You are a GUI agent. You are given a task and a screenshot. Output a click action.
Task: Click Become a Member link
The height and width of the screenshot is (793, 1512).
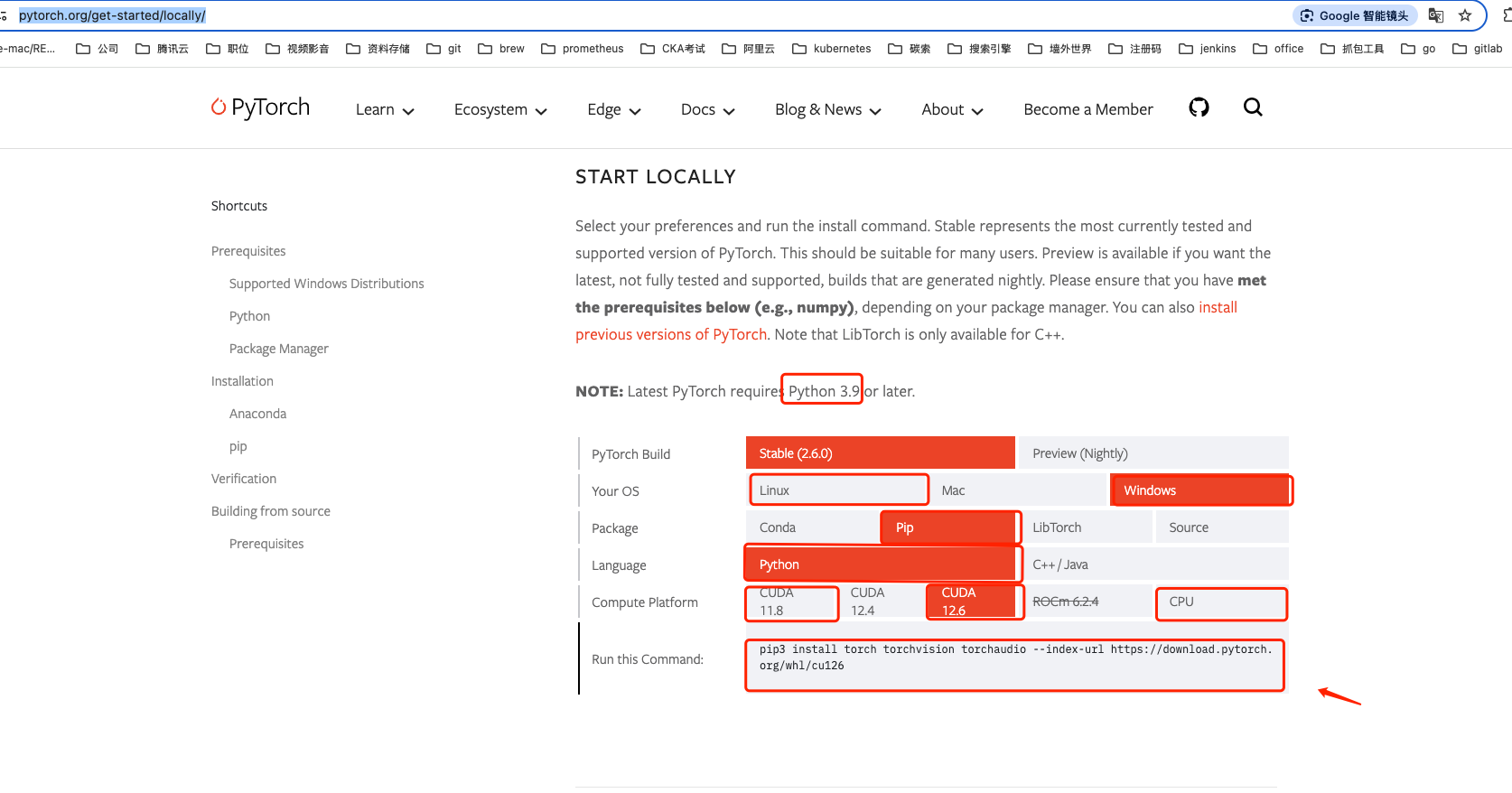[1088, 109]
